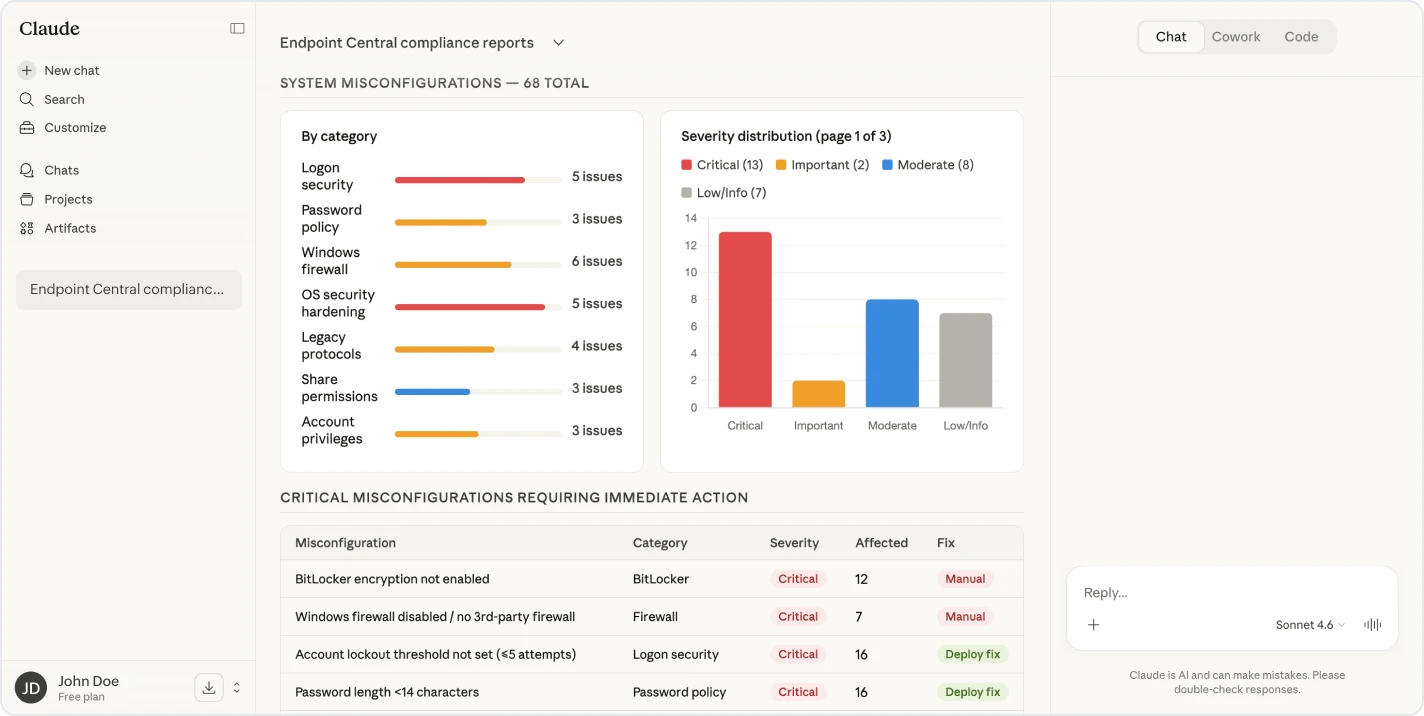Click the blue Moderate chart bar

tap(892, 353)
